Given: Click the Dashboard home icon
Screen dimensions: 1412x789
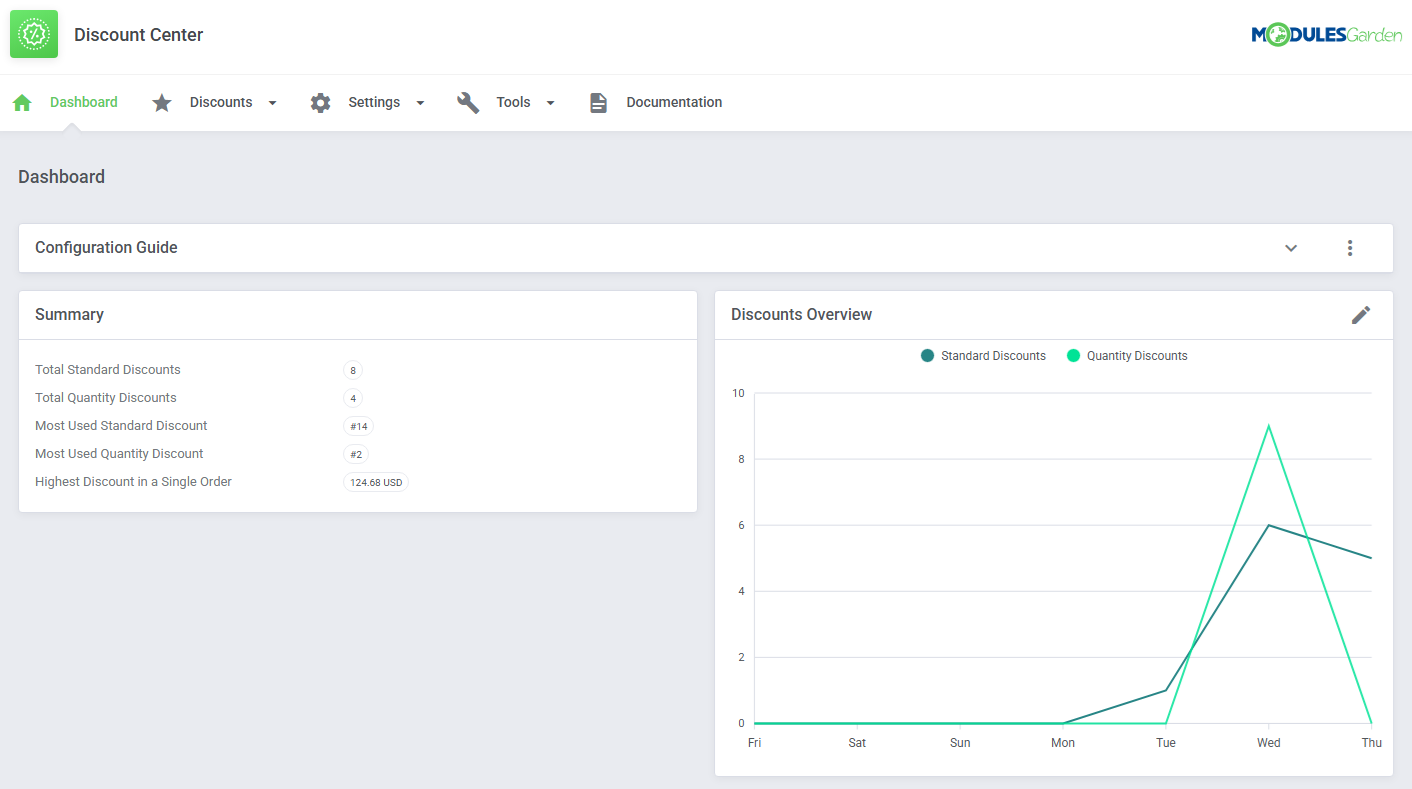Looking at the screenshot, I should tap(22, 103).
